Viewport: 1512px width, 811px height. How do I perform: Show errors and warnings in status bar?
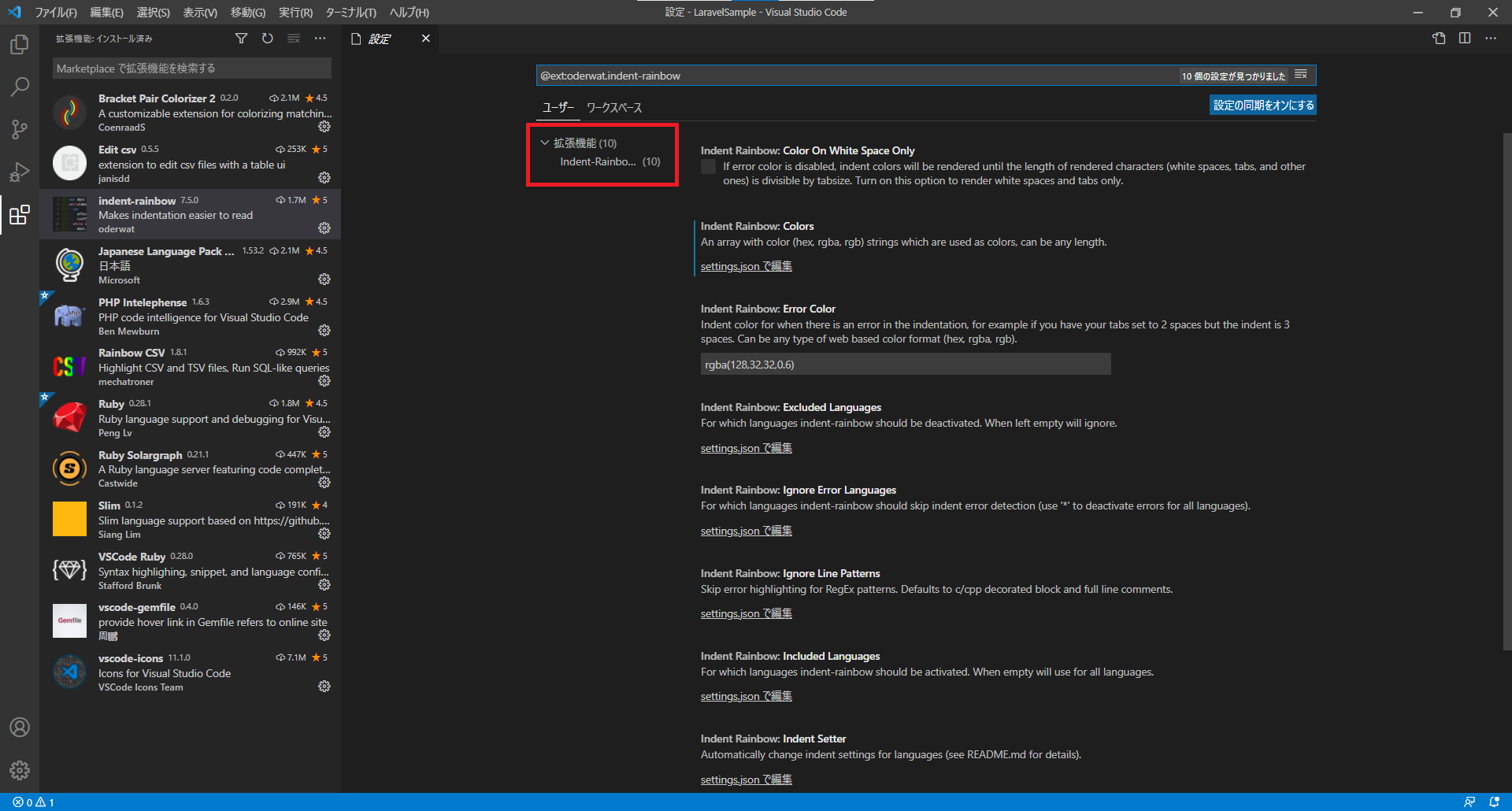34,802
